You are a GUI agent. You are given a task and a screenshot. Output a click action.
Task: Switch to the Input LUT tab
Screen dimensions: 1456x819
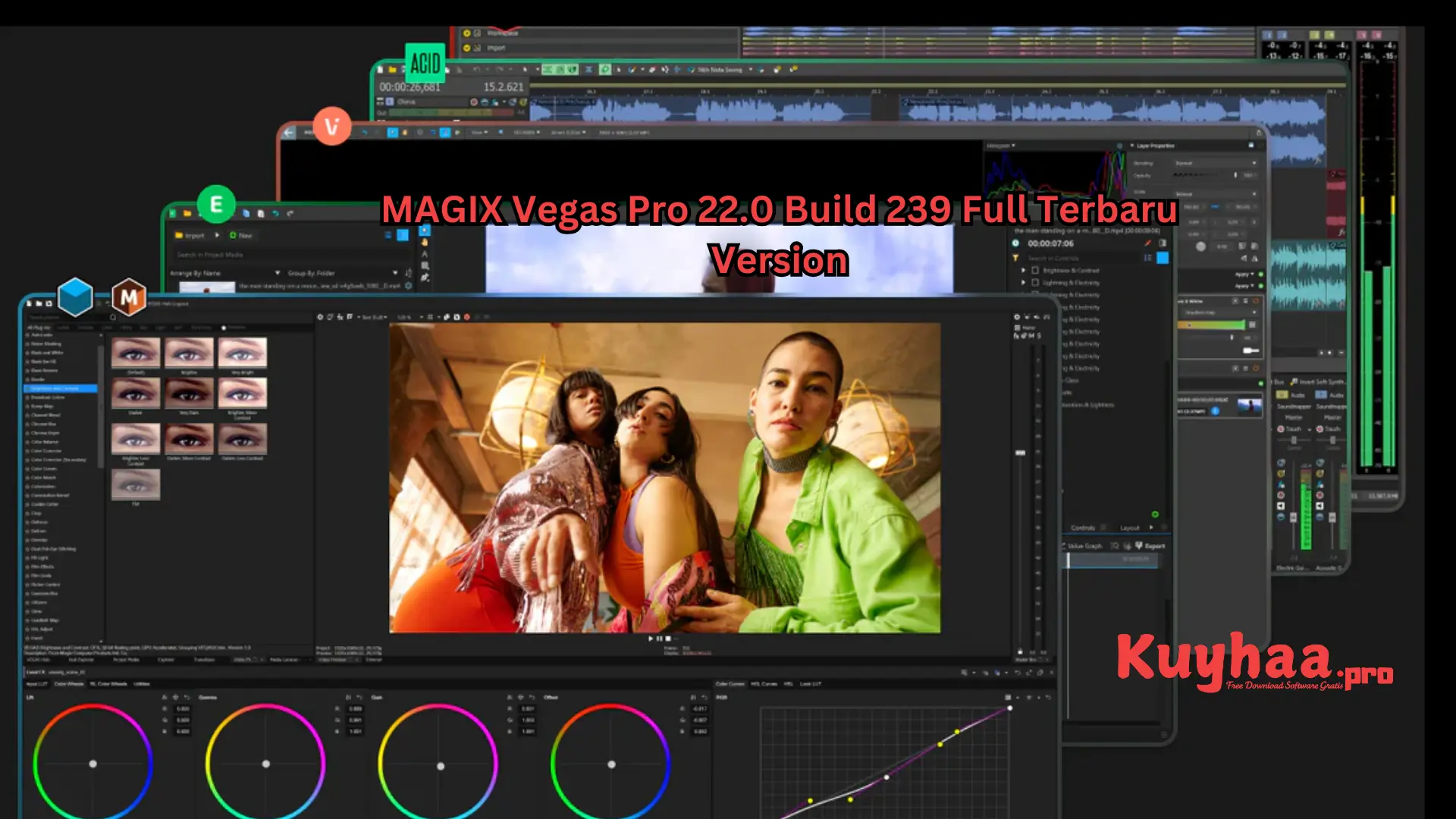(x=36, y=684)
